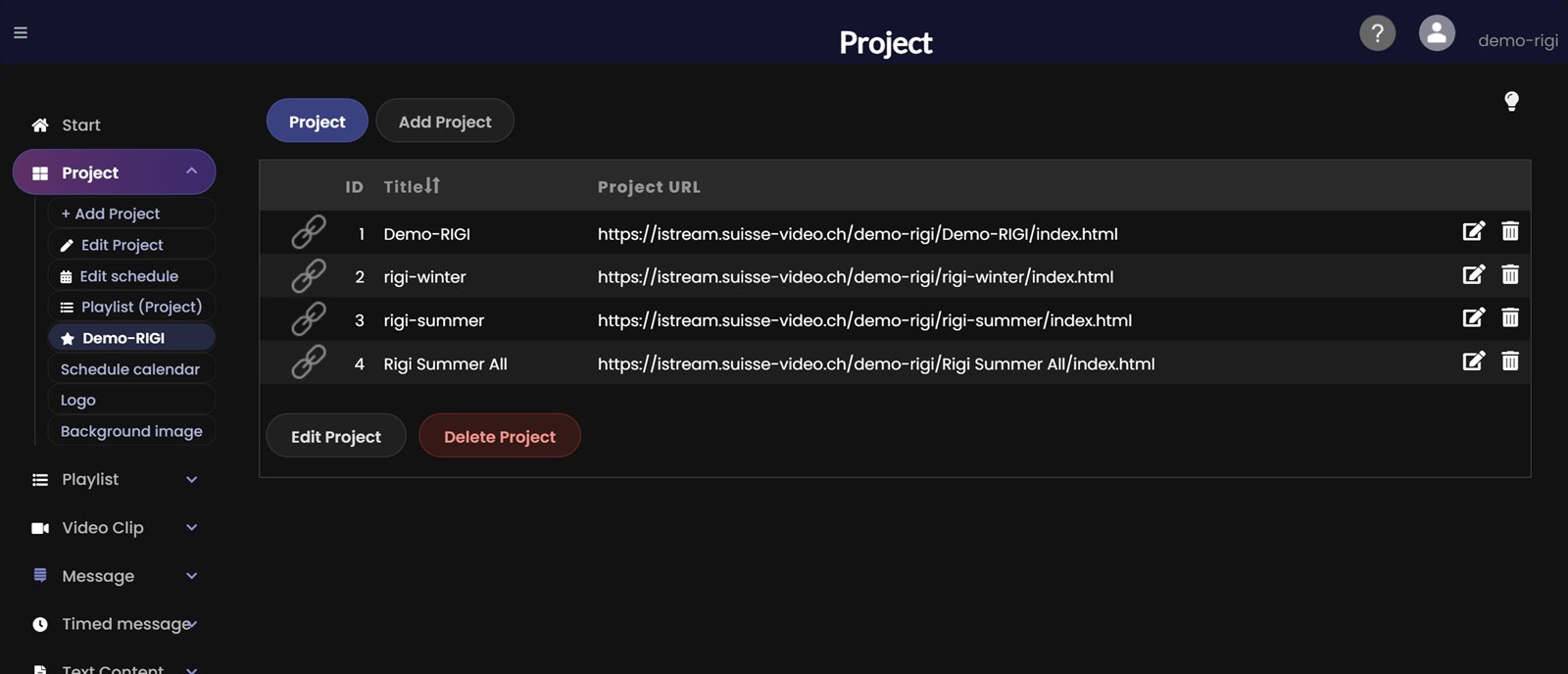The image size is (1568, 674).
Task: Open Edit Project submenu item
Action: pyautogui.click(x=131, y=244)
